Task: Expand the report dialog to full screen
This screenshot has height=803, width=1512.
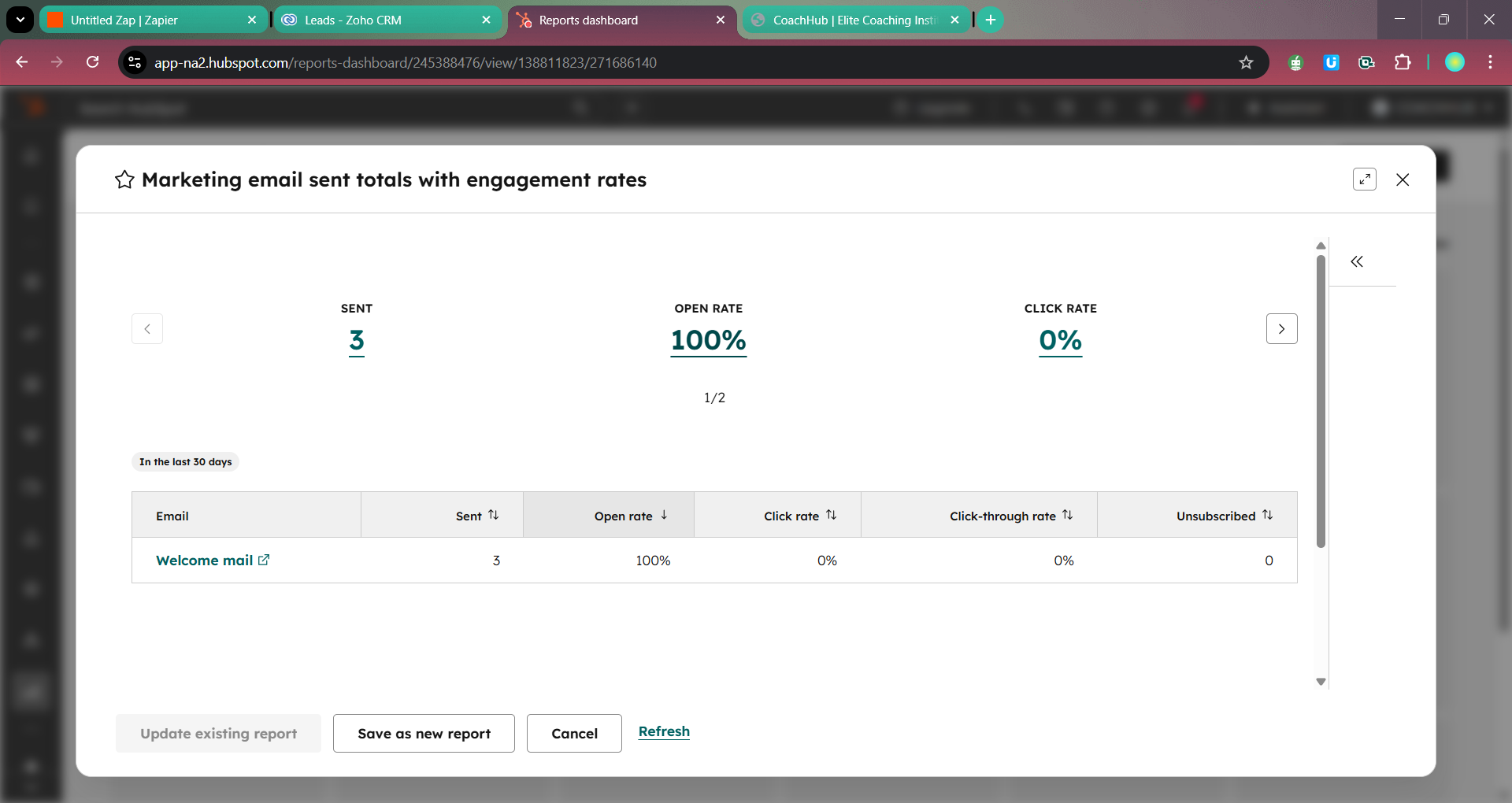Action: pyautogui.click(x=1364, y=179)
